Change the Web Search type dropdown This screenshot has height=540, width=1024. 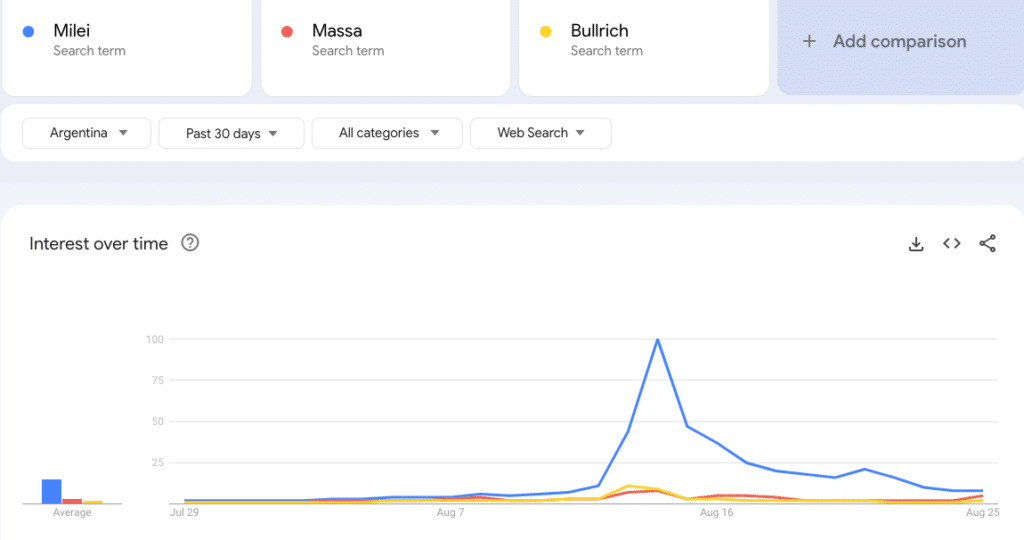click(x=540, y=133)
